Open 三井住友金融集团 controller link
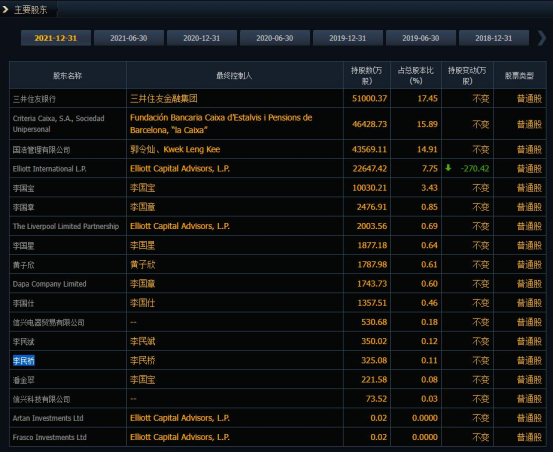554x452 pixels. tap(164, 99)
